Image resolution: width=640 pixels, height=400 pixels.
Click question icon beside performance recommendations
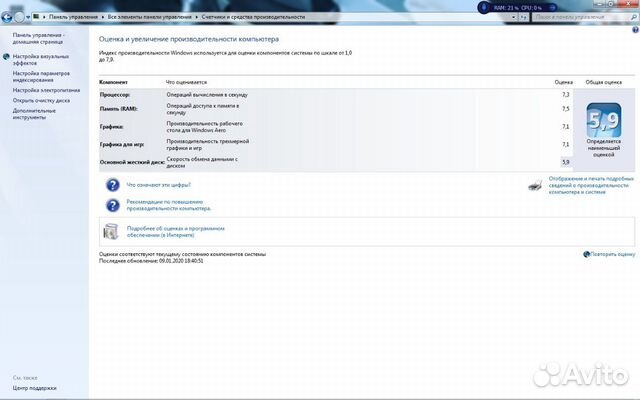pos(113,205)
